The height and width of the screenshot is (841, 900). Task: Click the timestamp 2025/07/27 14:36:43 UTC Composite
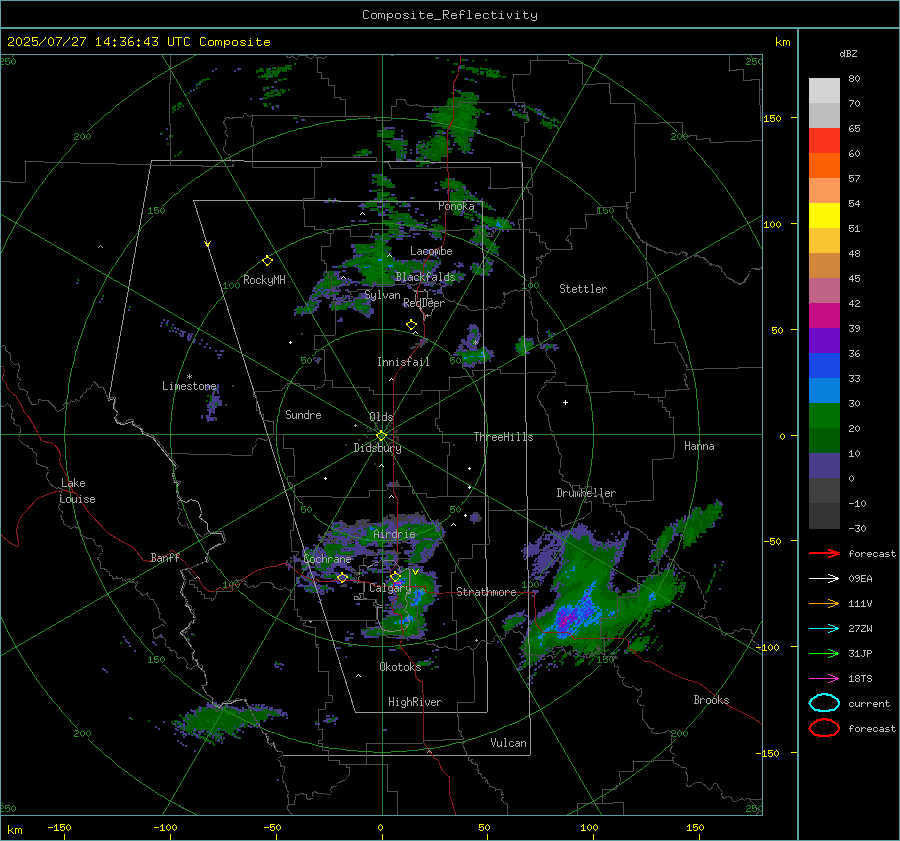[138, 42]
